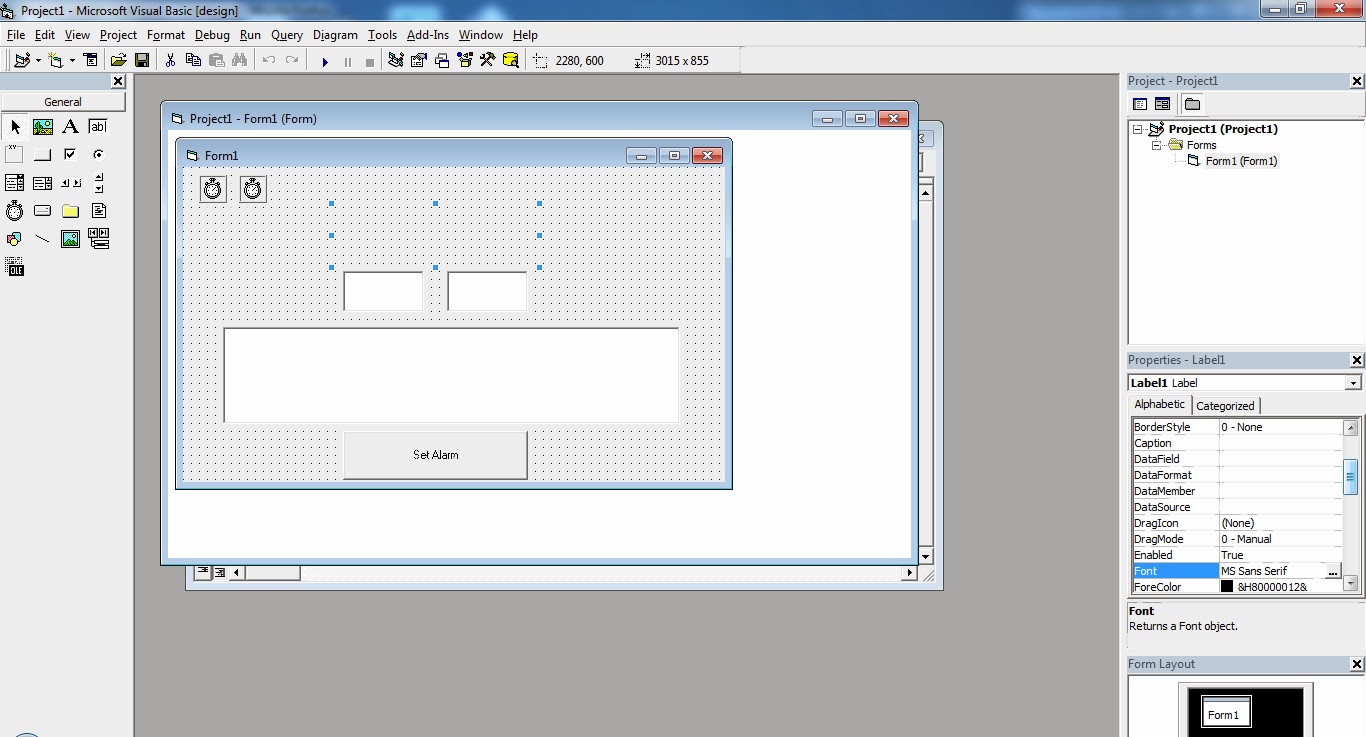Click the ForeColor swatch in Properties
1366x737 pixels.
[1227, 586]
